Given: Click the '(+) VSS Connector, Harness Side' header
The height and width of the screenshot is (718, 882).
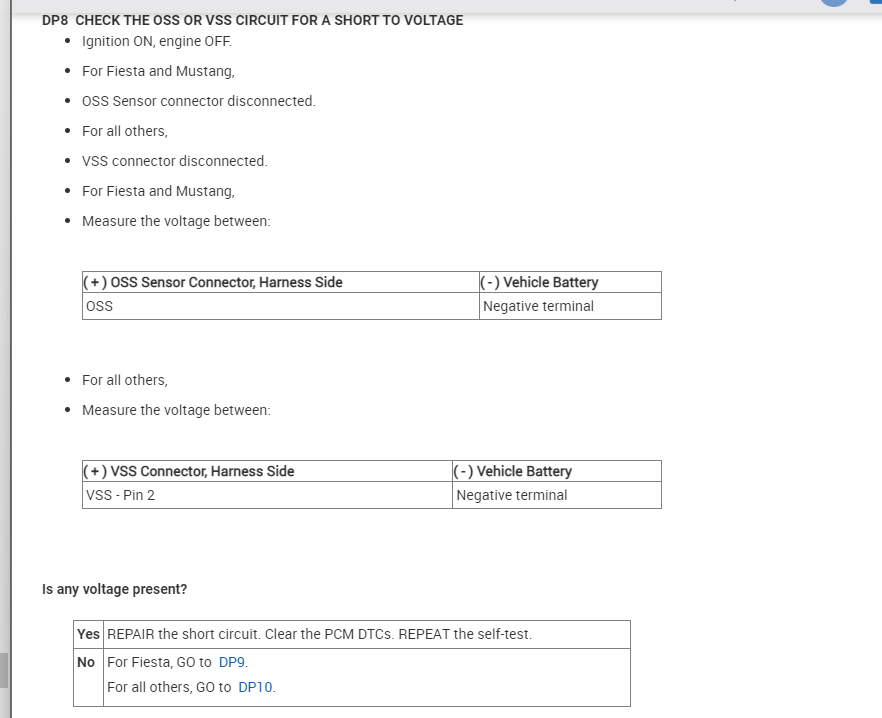Looking at the screenshot, I should (189, 471).
